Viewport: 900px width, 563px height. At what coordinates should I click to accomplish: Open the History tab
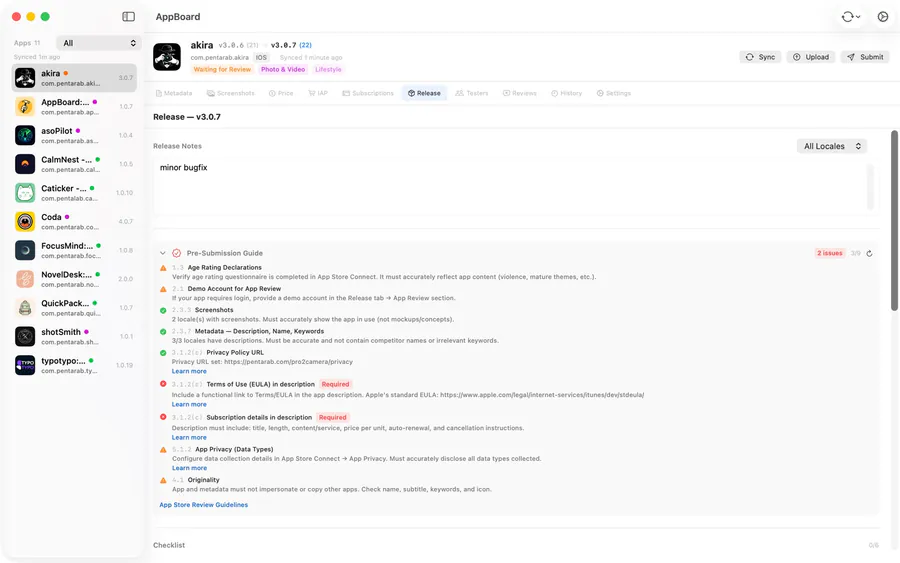pyautogui.click(x=567, y=93)
